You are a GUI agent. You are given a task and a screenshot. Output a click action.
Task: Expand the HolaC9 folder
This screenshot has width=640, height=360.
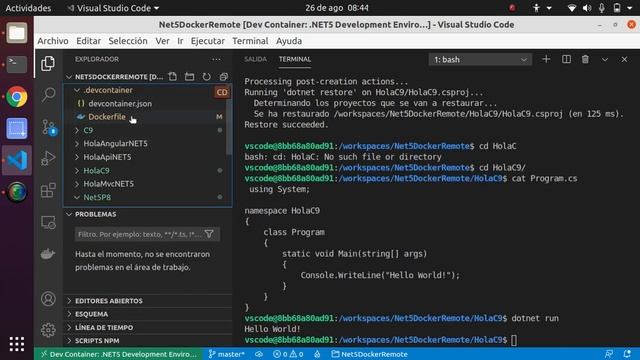coord(147,171)
